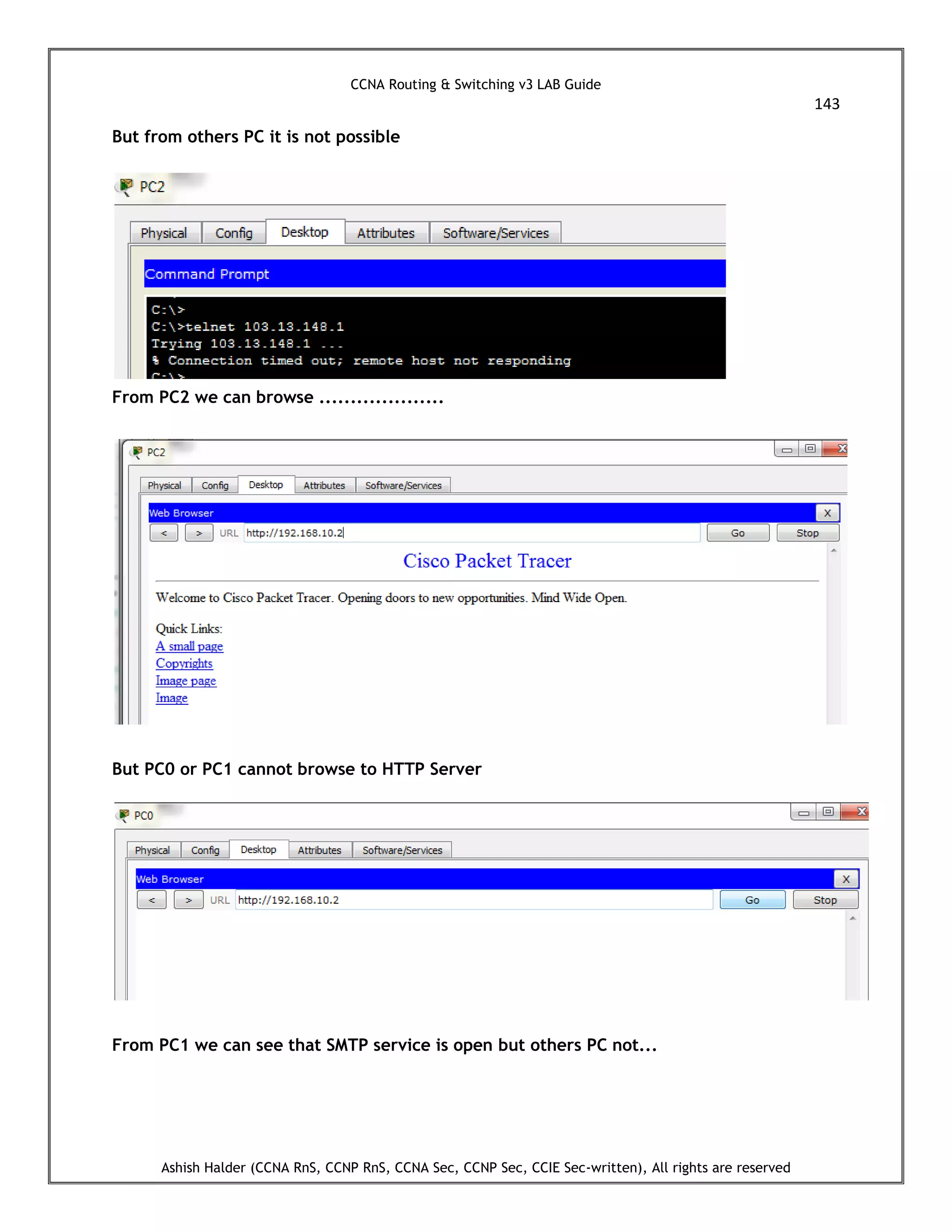The width and height of the screenshot is (952, 1232).
Task: Open the Config tab in PC2 command prompt window
Action: 233,233
